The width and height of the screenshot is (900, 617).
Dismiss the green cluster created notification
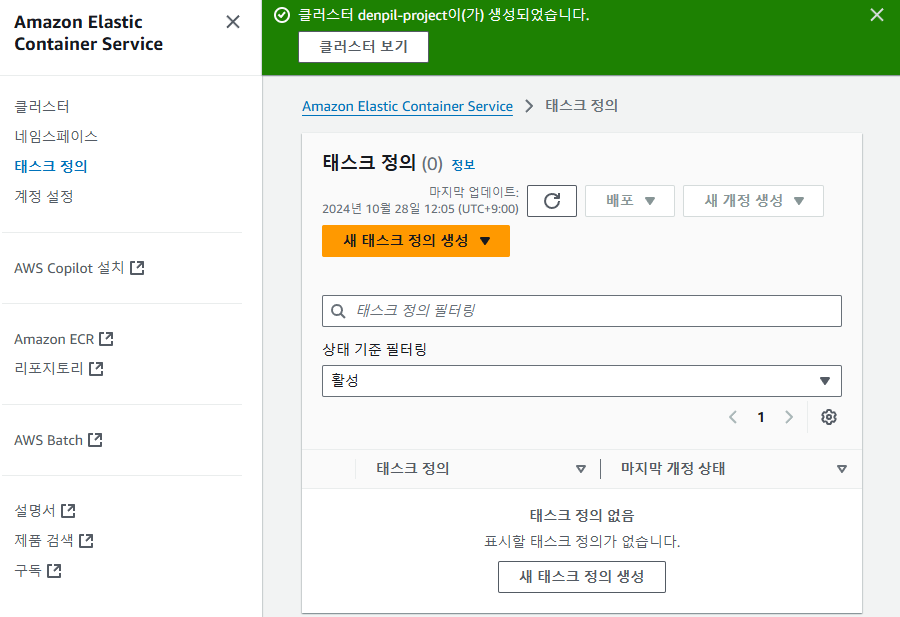pos(876,15)
